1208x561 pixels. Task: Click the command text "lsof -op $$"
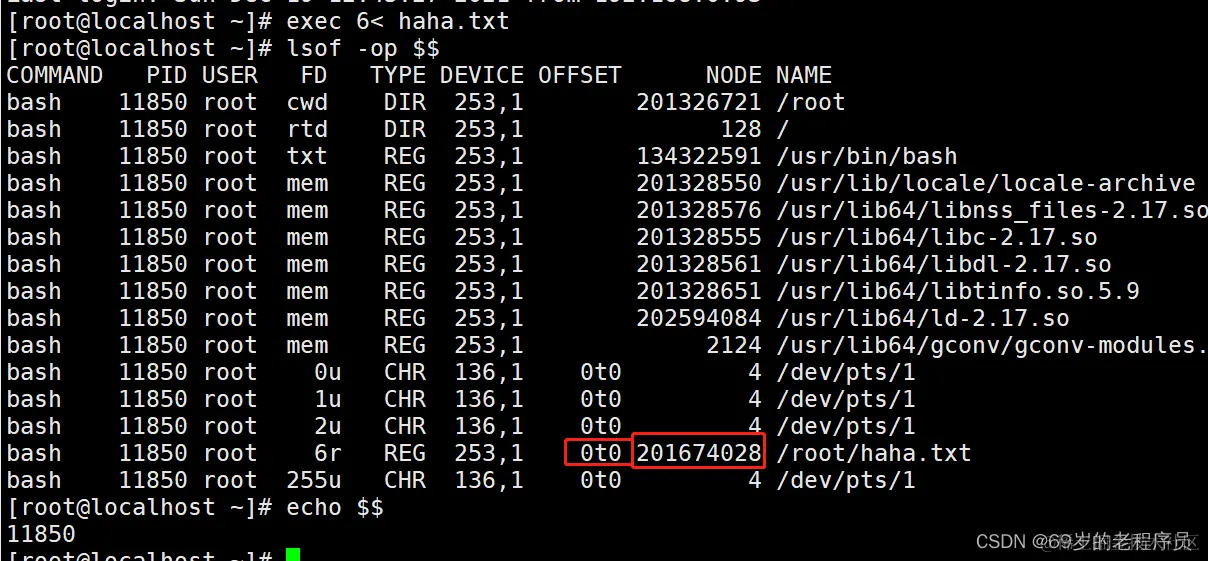[x=363, y=48]
